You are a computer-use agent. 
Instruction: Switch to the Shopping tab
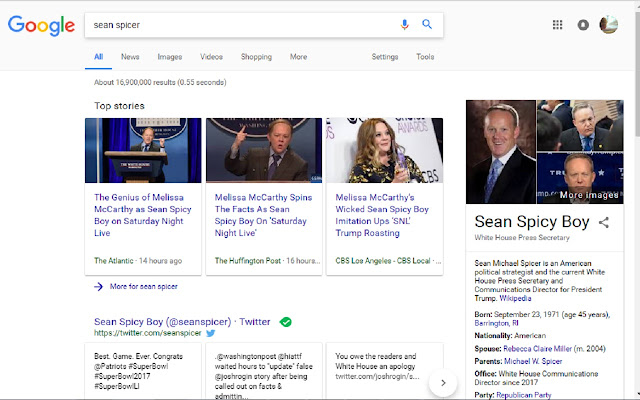pyautogui.click(x=256, y=57)
